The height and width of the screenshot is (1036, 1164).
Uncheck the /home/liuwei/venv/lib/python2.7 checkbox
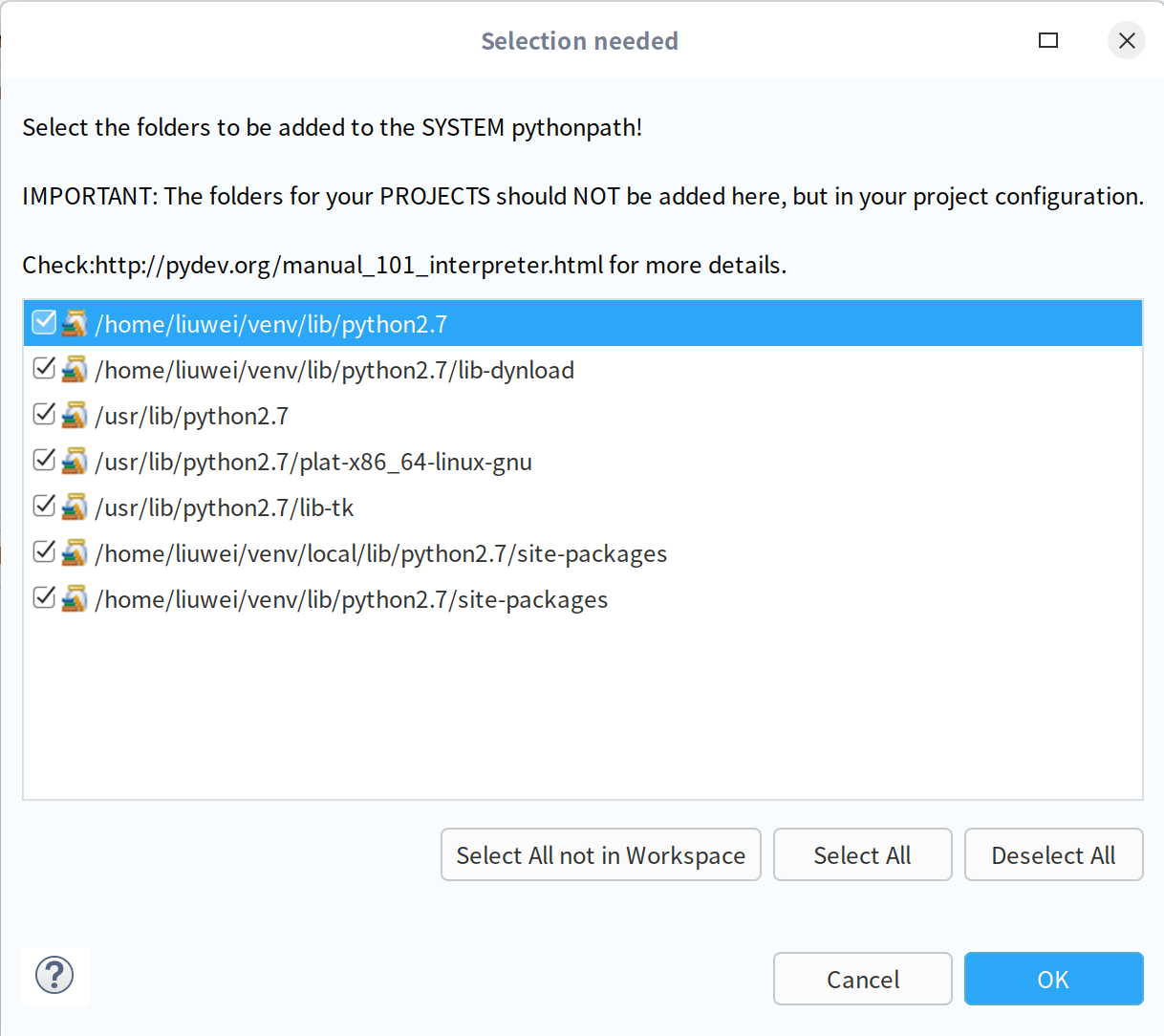point(44,322)
